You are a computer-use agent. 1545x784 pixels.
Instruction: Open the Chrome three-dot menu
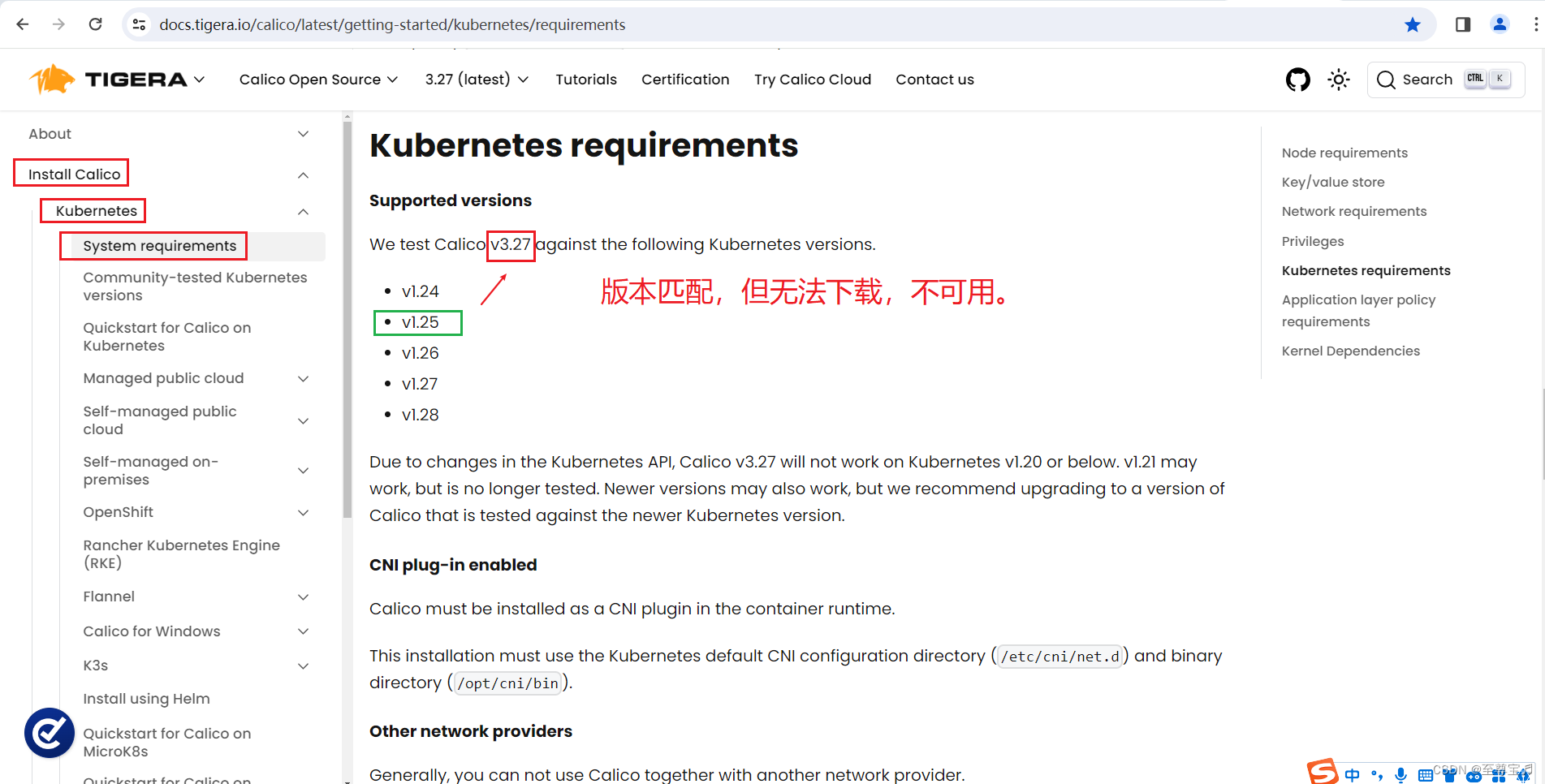point(1536,24)
